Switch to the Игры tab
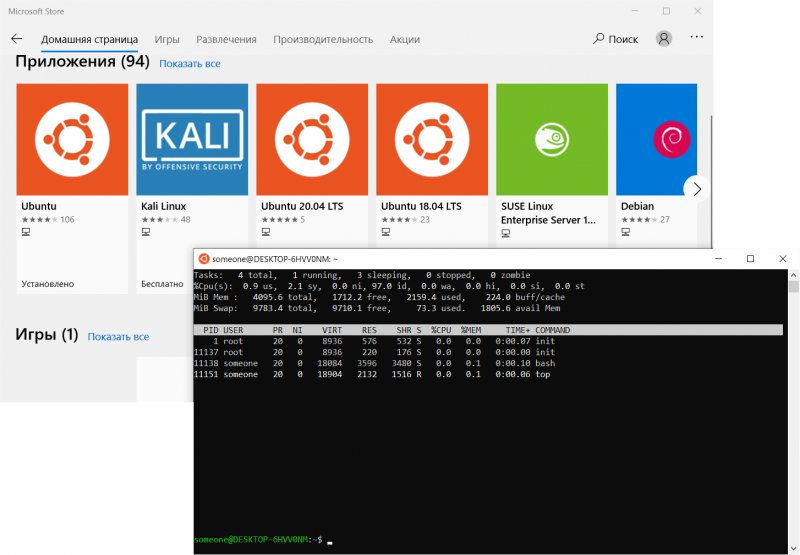 [167, 39]
